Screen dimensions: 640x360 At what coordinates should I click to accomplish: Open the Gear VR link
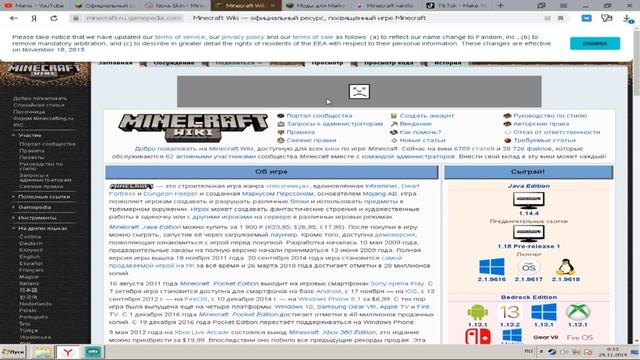[545, 338]
